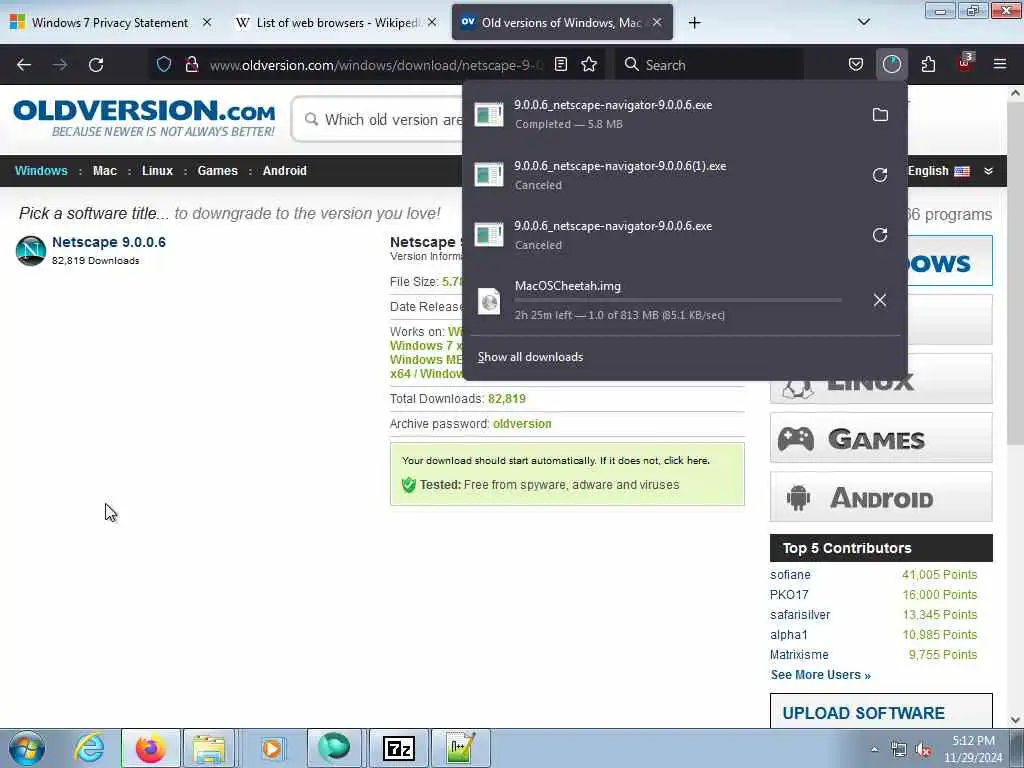Show completed netscape-navigator file in folder
The width and height of the screenshot is (1024, 768).
[x=880, y=115]
